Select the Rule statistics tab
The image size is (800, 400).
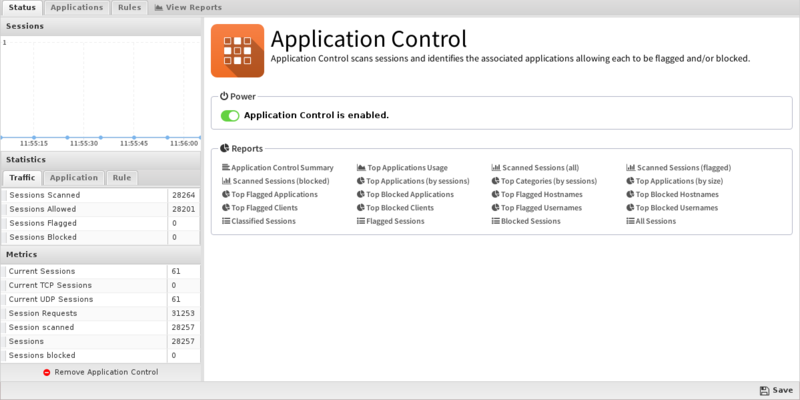[x=121, y=178]
